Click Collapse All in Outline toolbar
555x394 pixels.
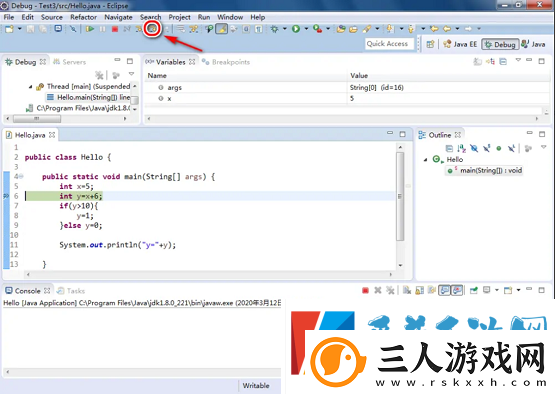pos(449,148)
